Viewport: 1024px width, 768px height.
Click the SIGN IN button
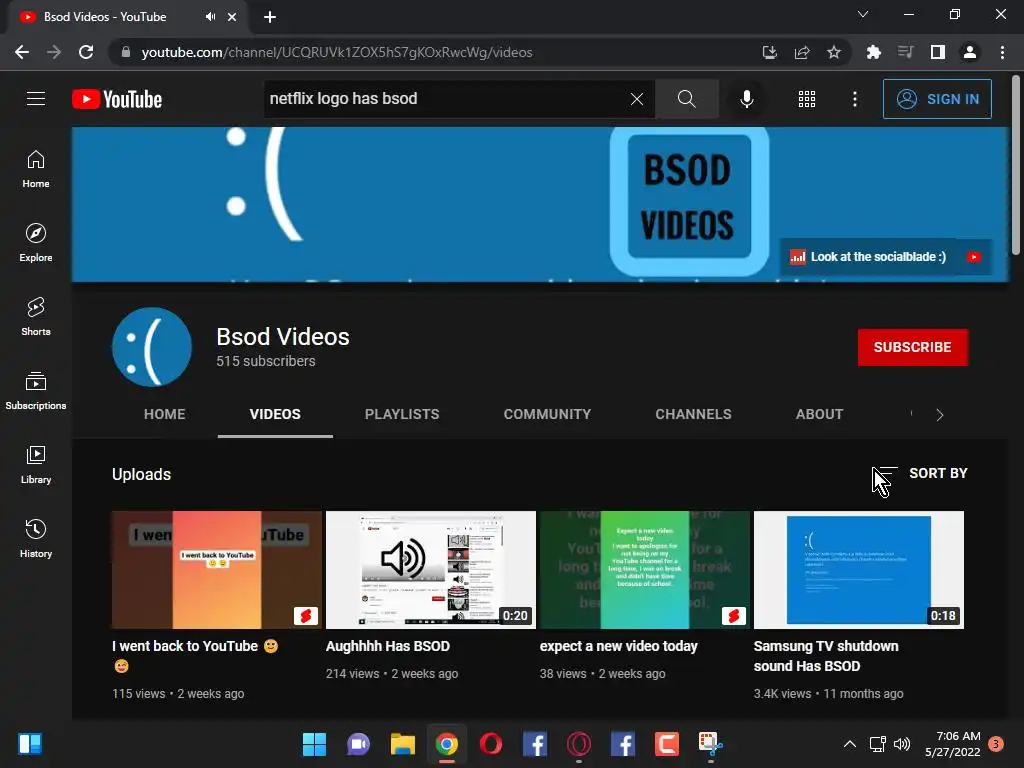(x=937, y=99)
